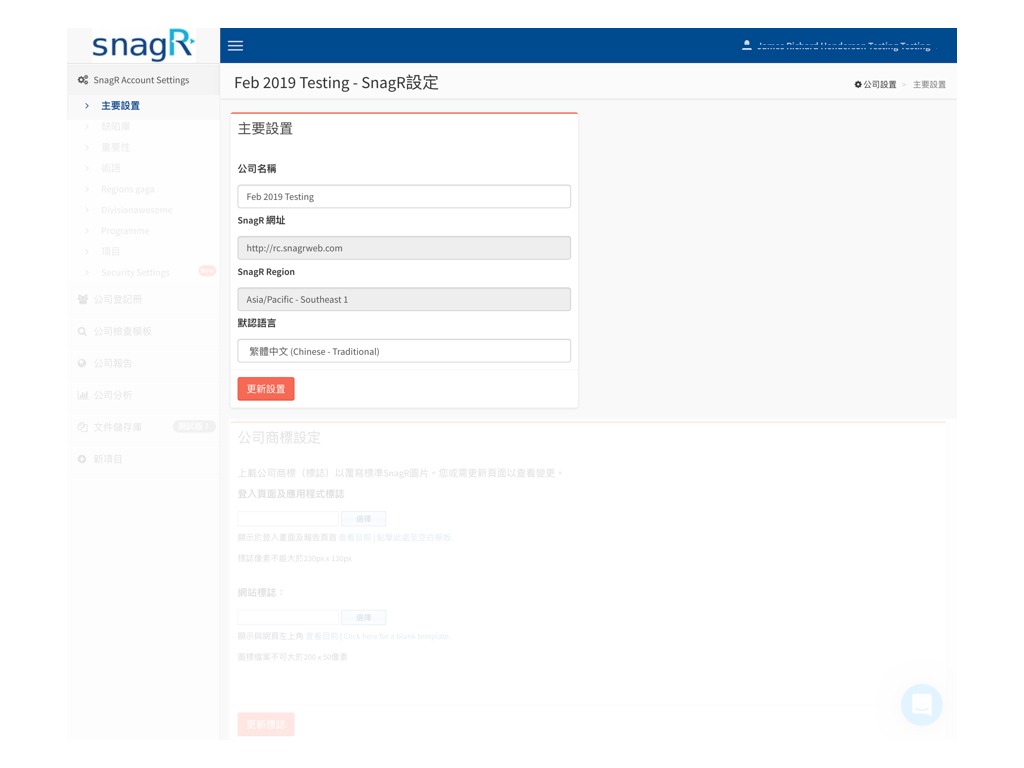Screen dimensions: 1024x768
Task: Open SnagR Account Settings section
Action: [x=143, y=80]
